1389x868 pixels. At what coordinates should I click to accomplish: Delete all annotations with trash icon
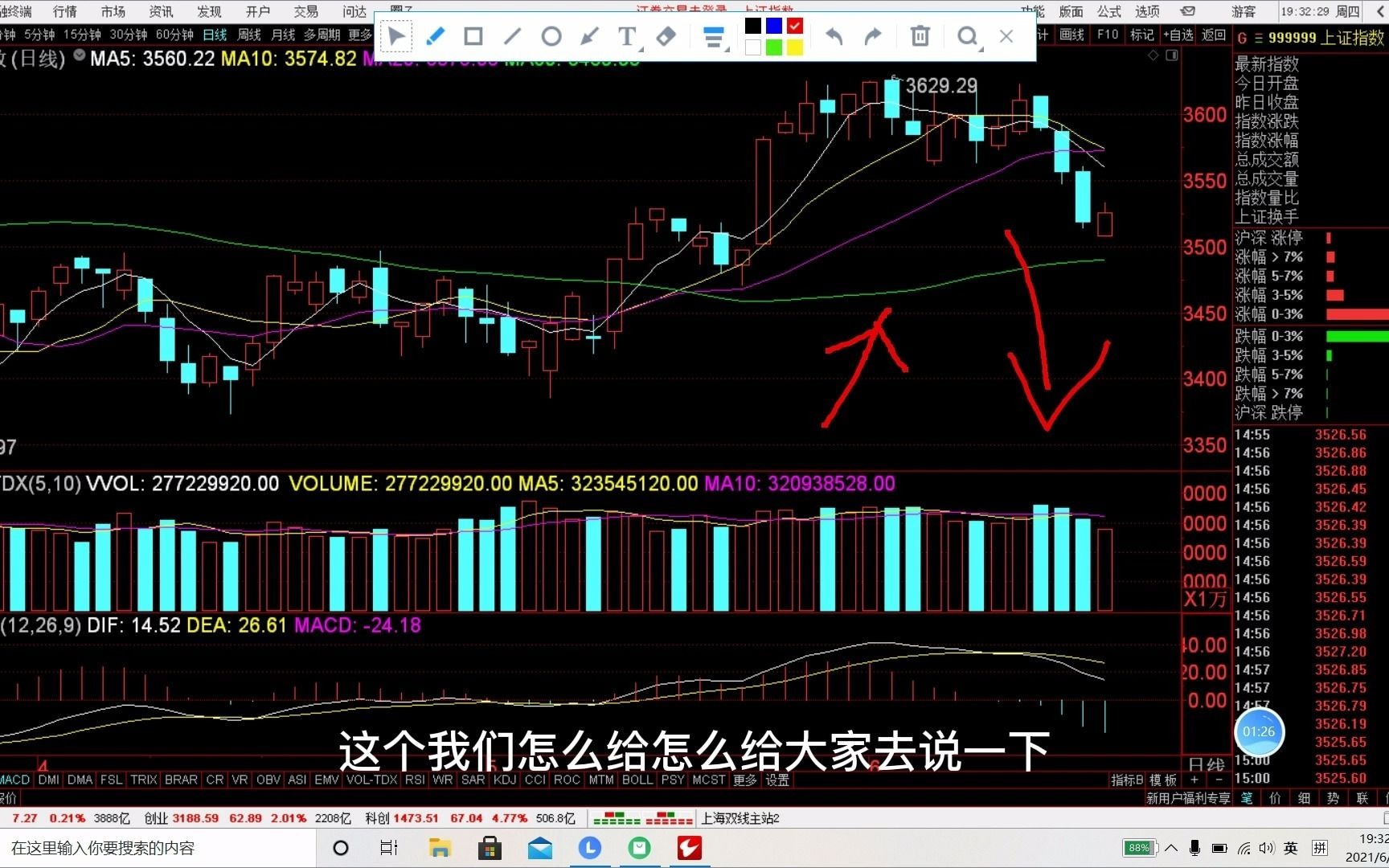920,36
